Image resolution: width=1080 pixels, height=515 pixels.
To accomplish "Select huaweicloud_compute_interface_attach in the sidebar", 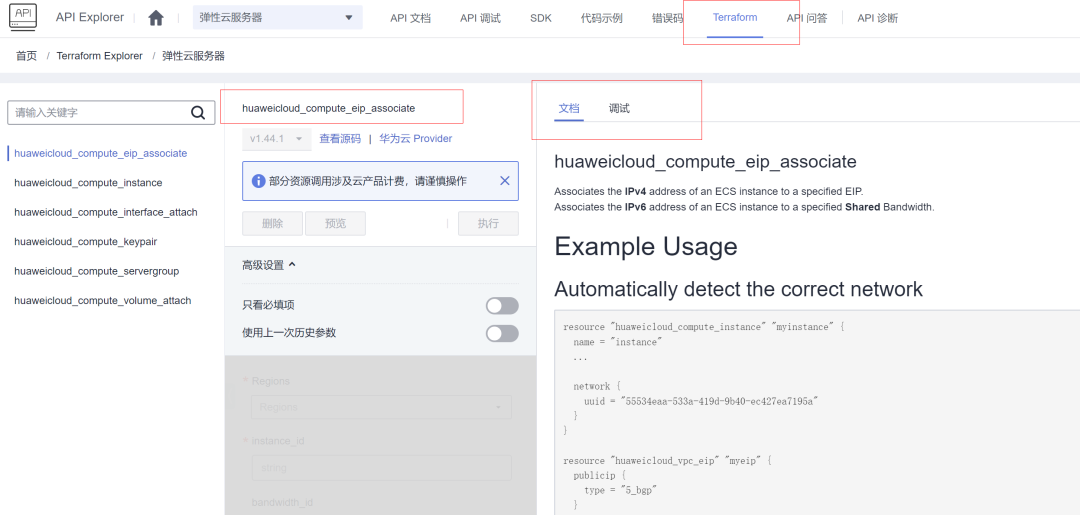I will click(x=106, y=213).
